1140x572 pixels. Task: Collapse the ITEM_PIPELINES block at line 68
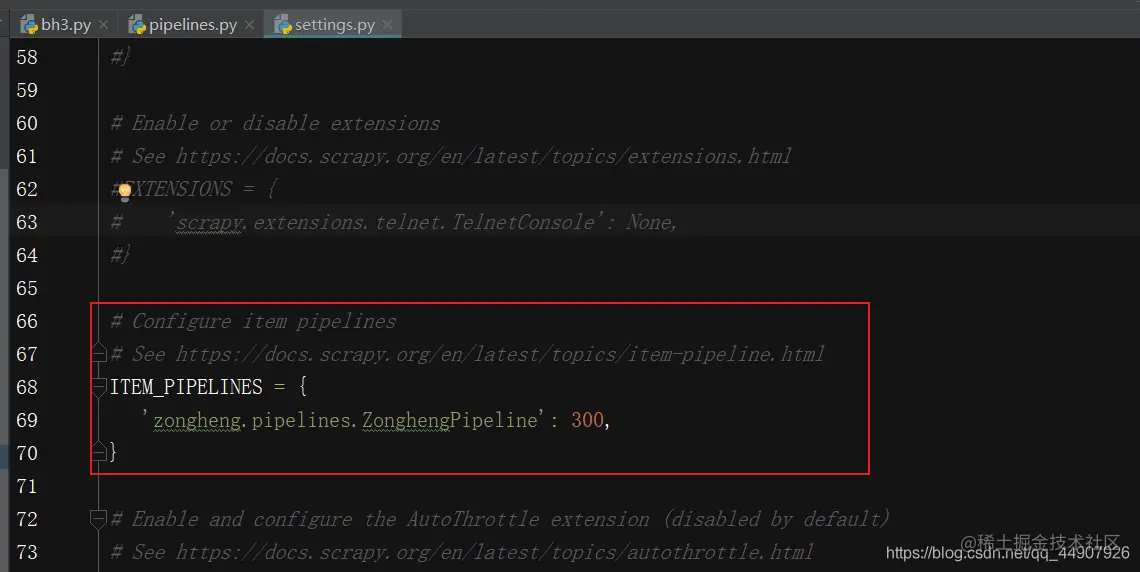click(99, 387)
